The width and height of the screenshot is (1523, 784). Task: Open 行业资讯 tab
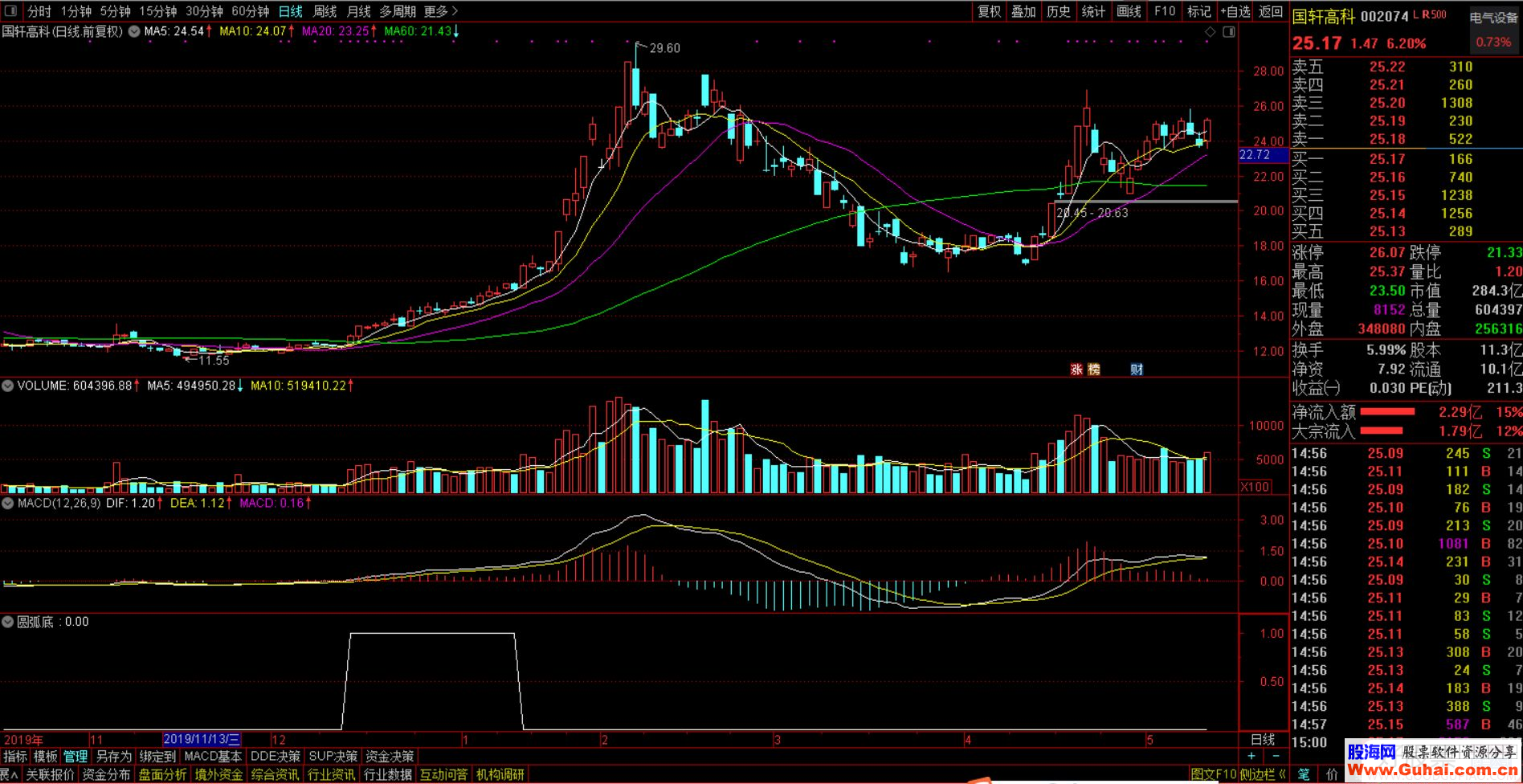pos(331,774)
